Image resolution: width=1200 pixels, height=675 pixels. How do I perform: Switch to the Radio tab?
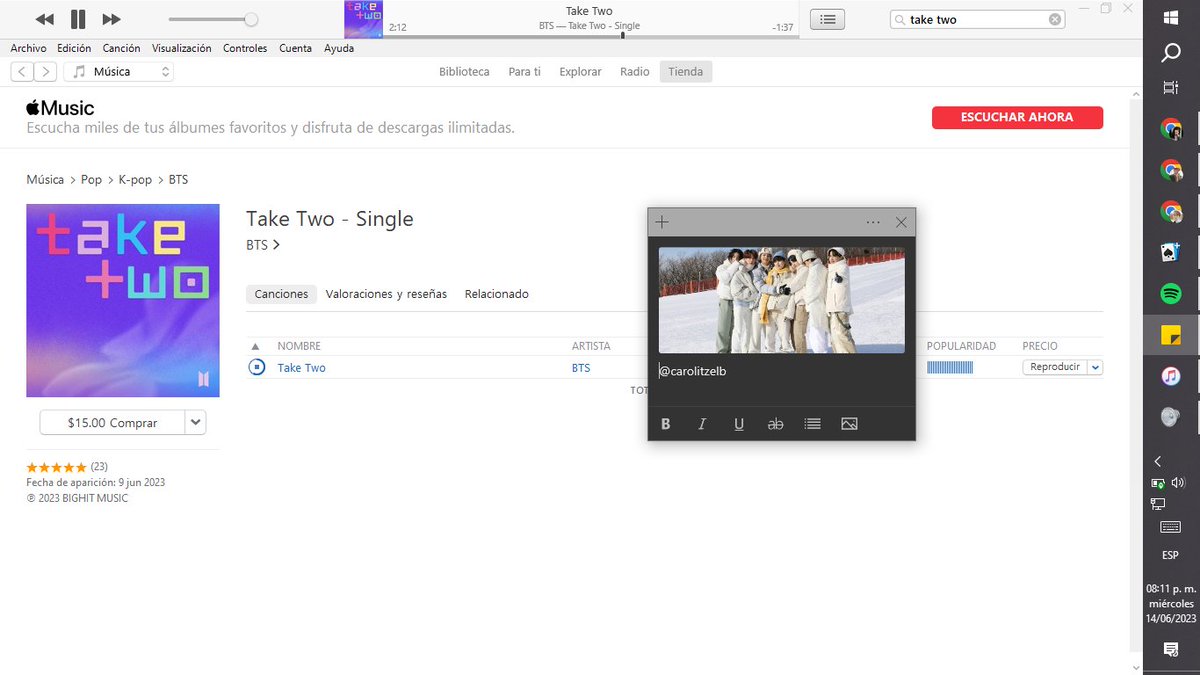coord(635,72)
